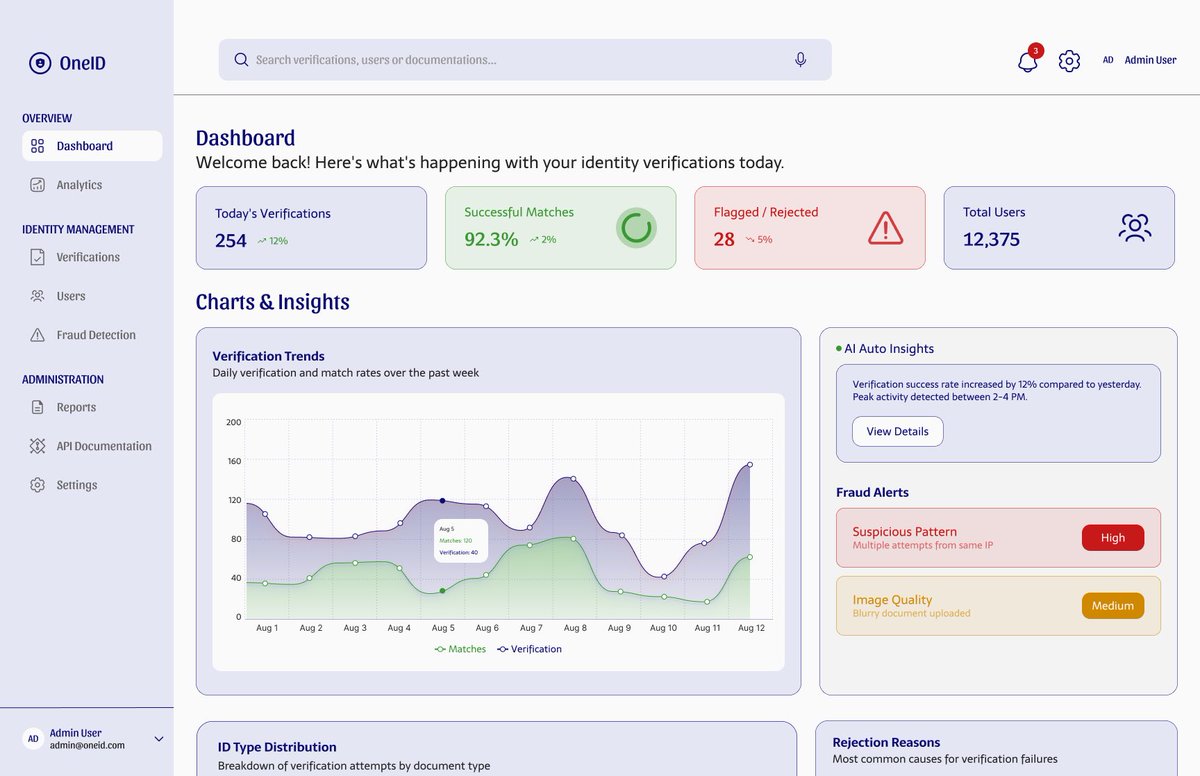
Task: Click Today's Verifications card
Action: (311, 228)
